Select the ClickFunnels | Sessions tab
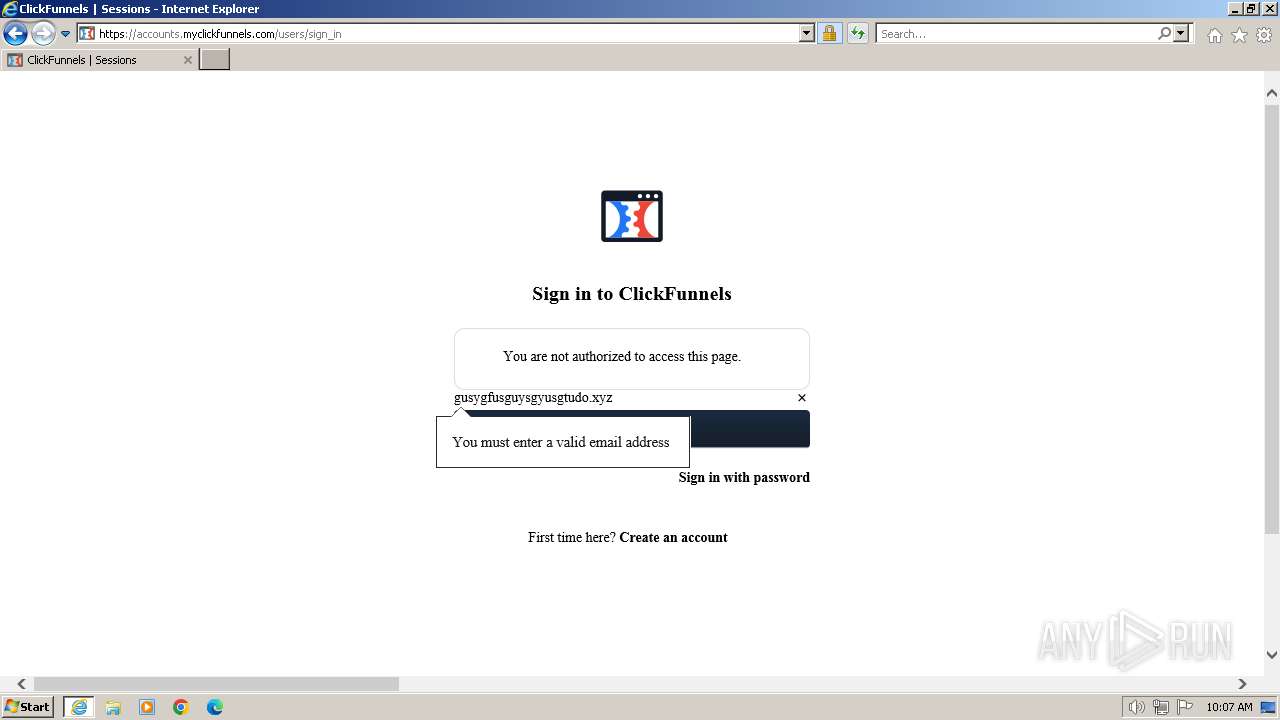The height and width of the screenshot is (720, 1280). pyautogui.click(x=99, y=60)
